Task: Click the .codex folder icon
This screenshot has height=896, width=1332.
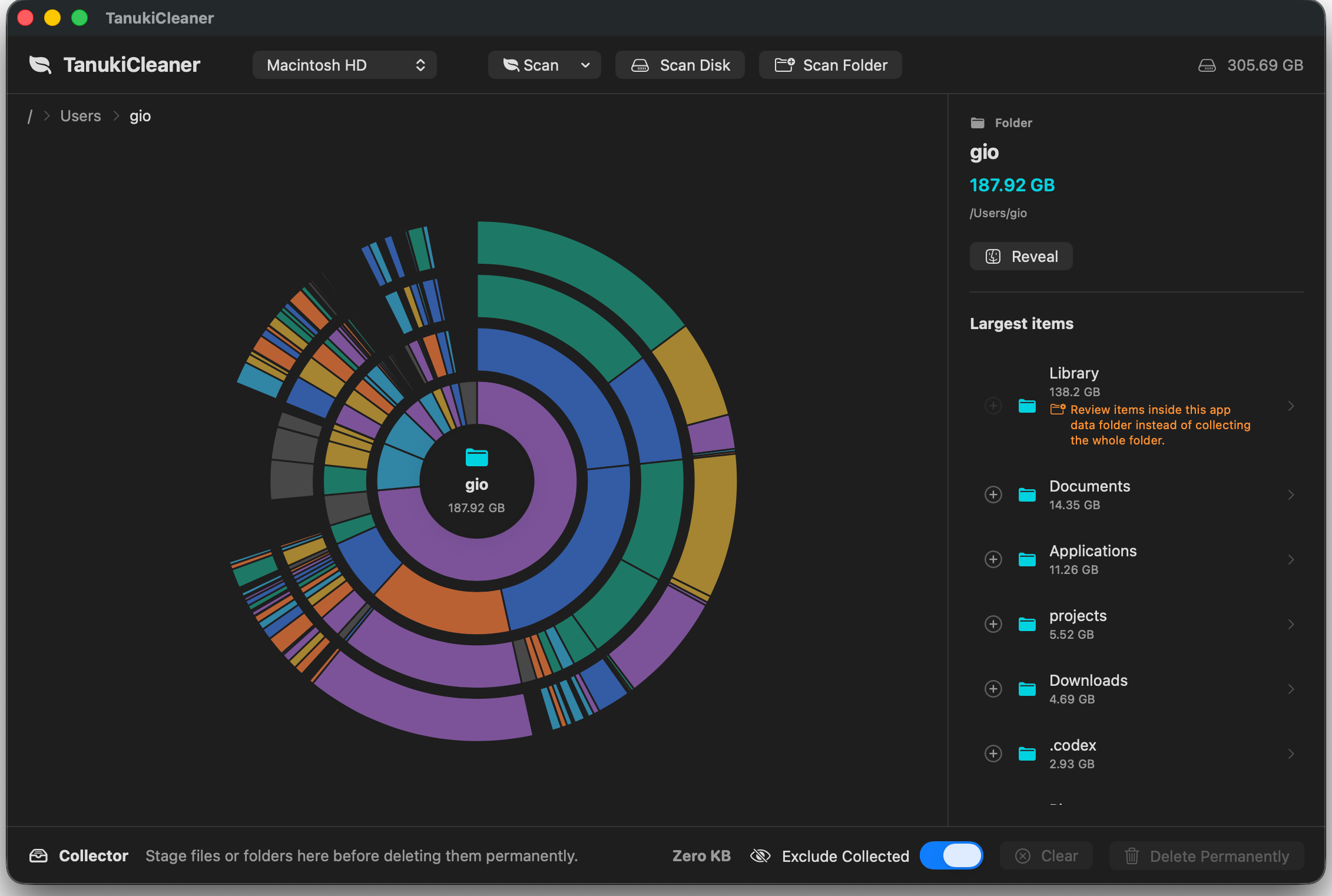Action: click(1028, 754)
